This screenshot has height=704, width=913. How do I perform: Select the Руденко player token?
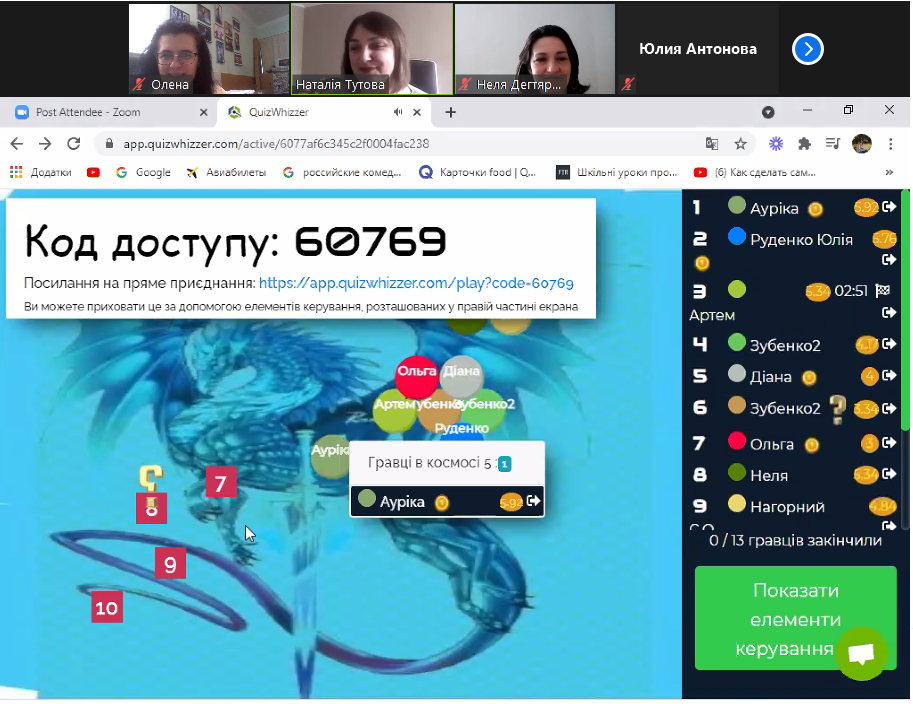tap(461, 431)
